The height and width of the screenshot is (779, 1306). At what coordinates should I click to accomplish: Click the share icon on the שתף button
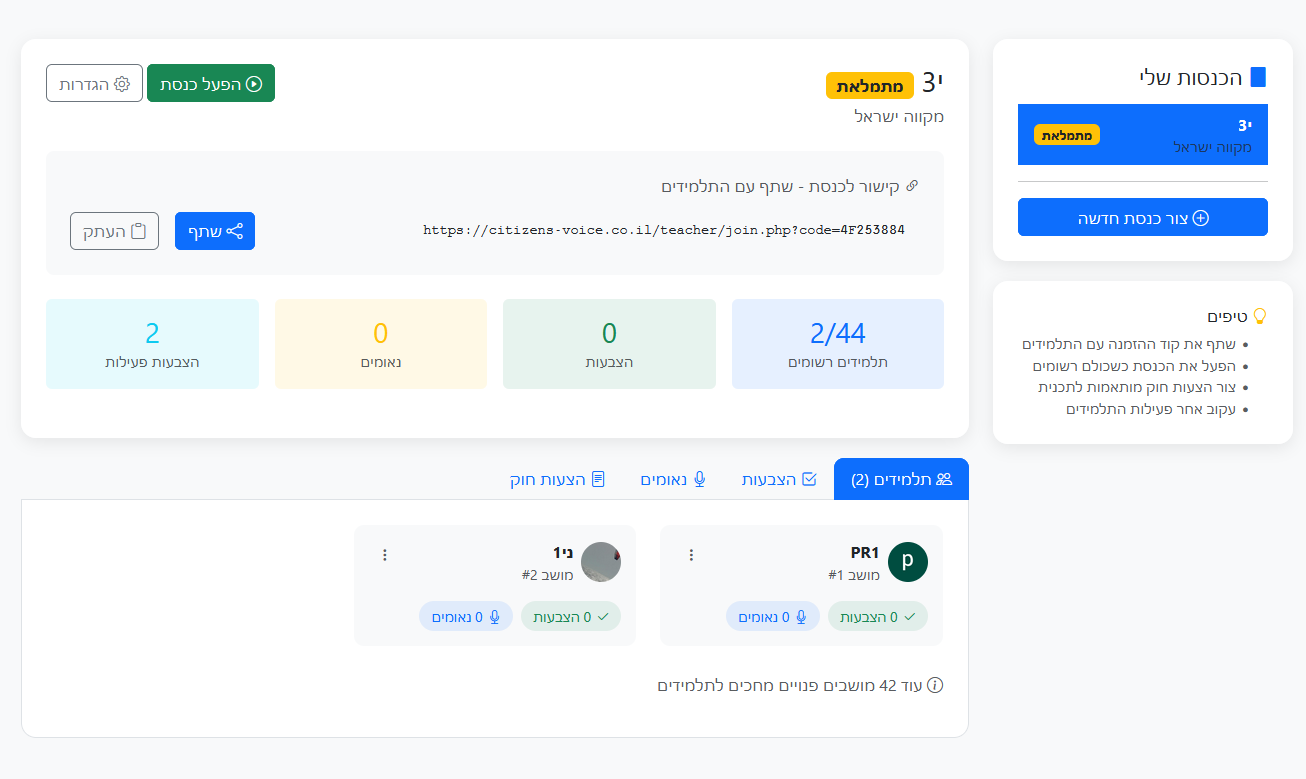click(x=234, y=230)
